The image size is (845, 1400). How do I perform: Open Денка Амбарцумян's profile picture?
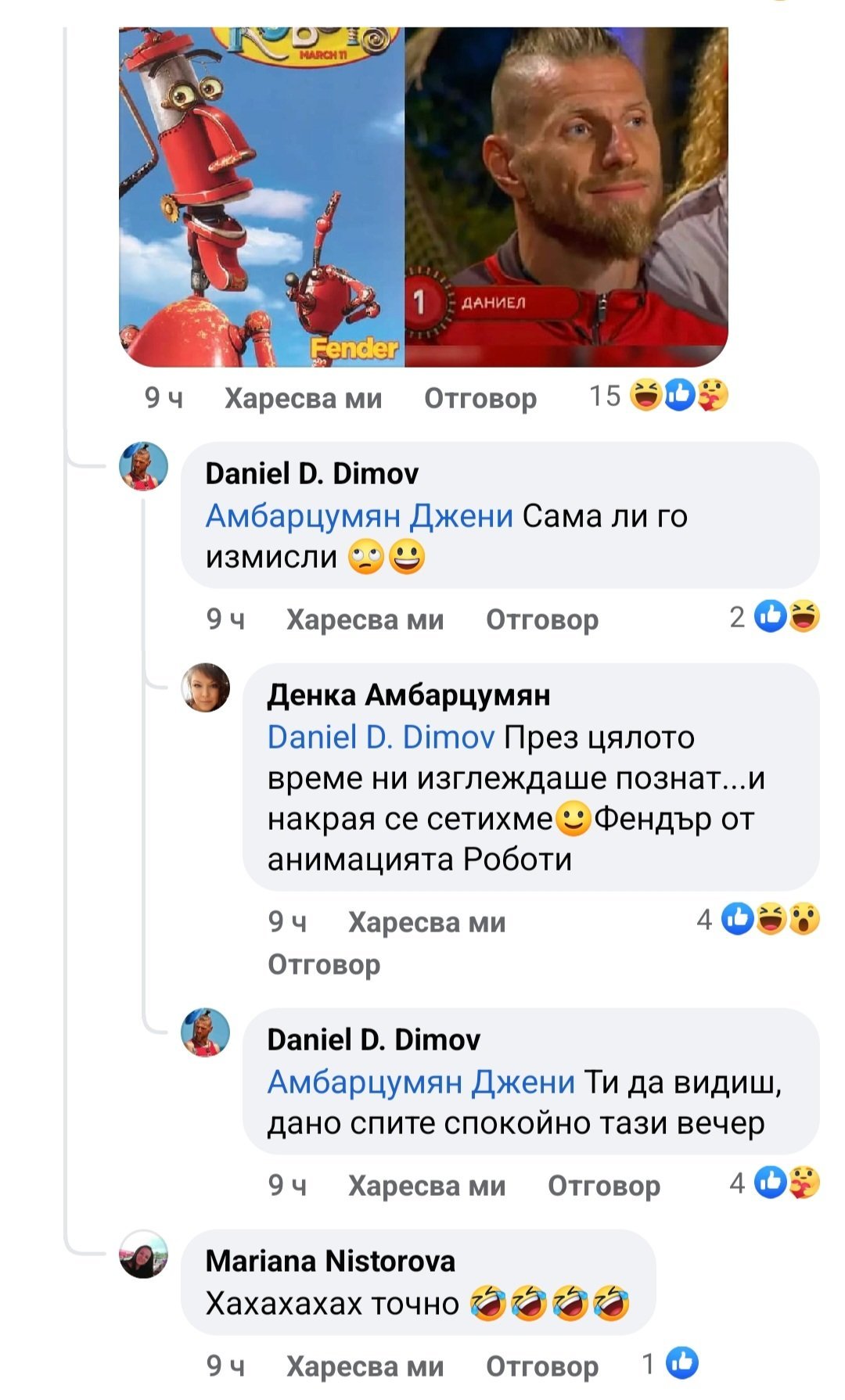coord(206,688)
